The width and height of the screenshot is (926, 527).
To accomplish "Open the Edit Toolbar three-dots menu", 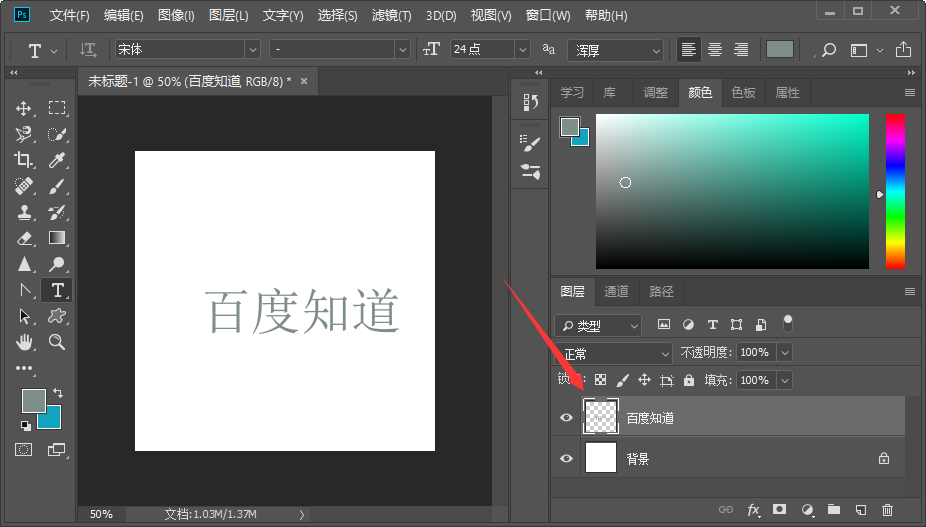I will (x=24, y=368).
